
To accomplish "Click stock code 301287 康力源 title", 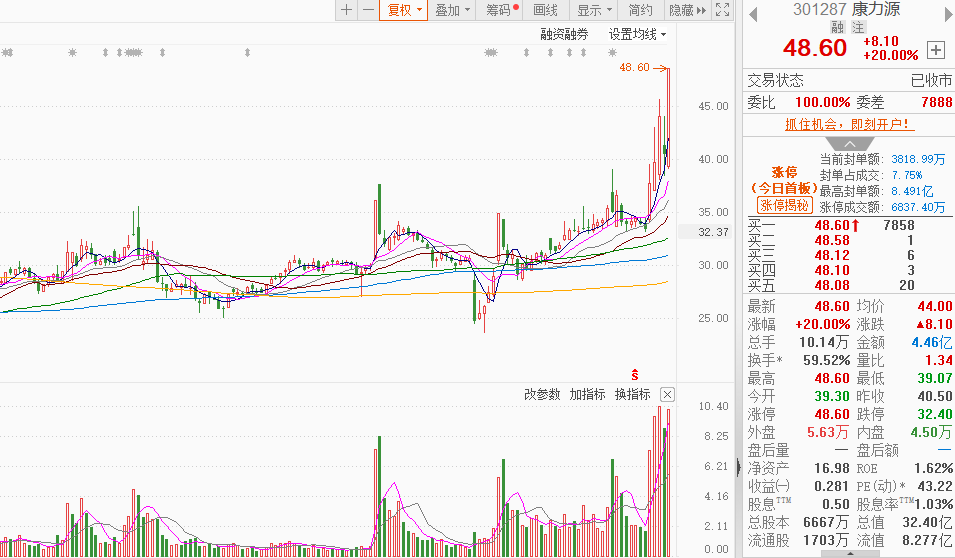I will tap(847, 9).
